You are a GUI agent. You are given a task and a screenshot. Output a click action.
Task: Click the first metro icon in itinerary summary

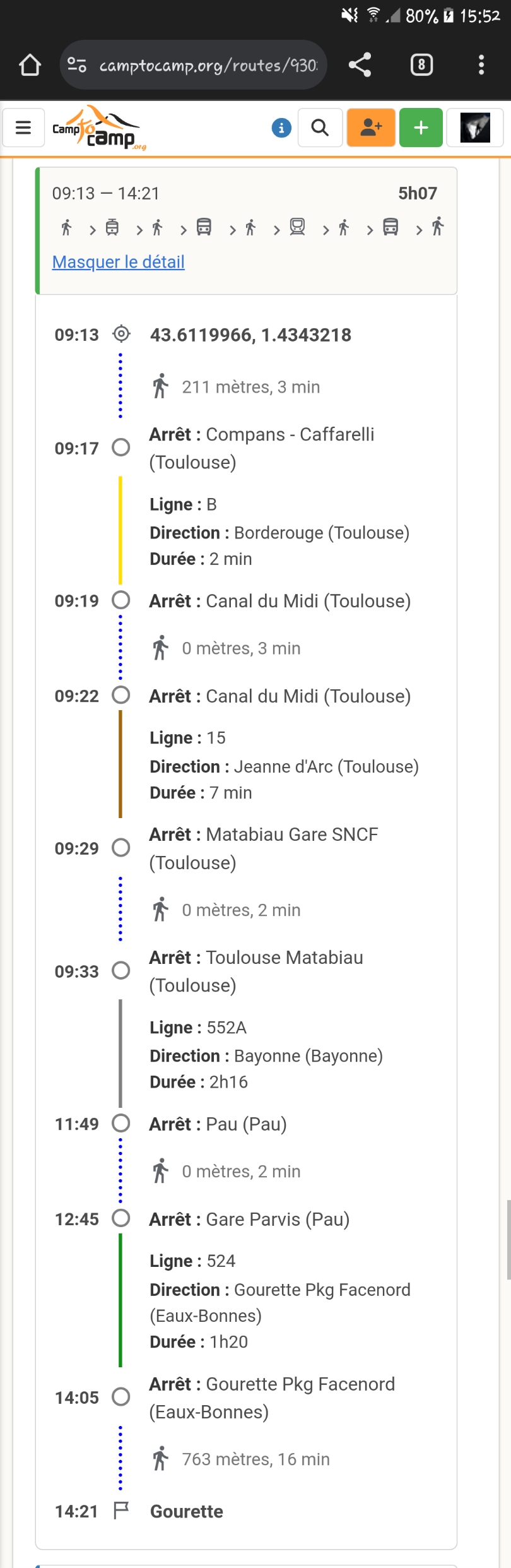112,227
